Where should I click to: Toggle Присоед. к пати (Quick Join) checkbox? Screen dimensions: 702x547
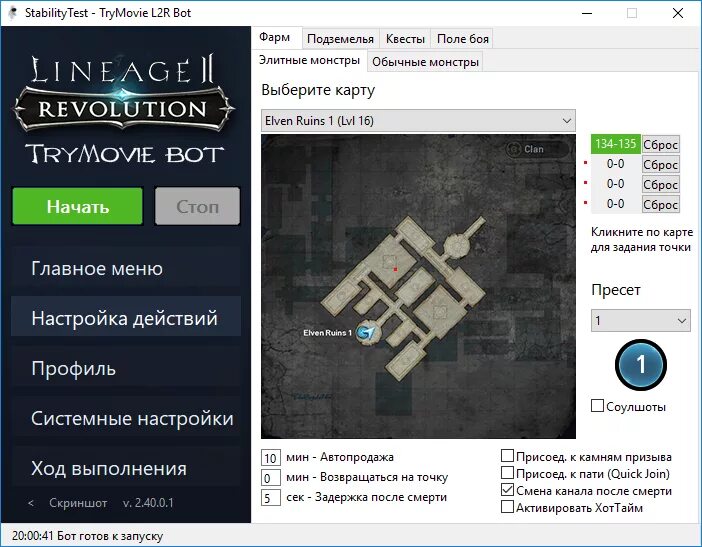click(x=507, y=473)
